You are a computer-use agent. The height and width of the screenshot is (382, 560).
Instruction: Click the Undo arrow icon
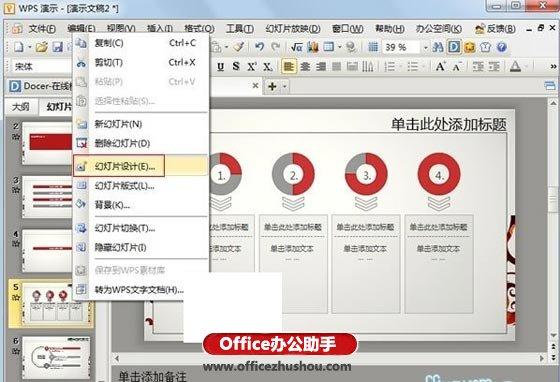[x=260, y=47]
